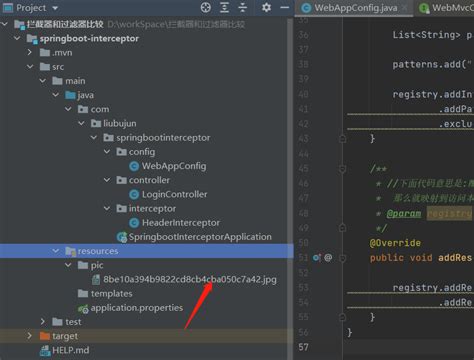The height and width of the screenshot is (360, 474).
Task: Click the Collapse All toolbar icon
Action: (243, 7)
